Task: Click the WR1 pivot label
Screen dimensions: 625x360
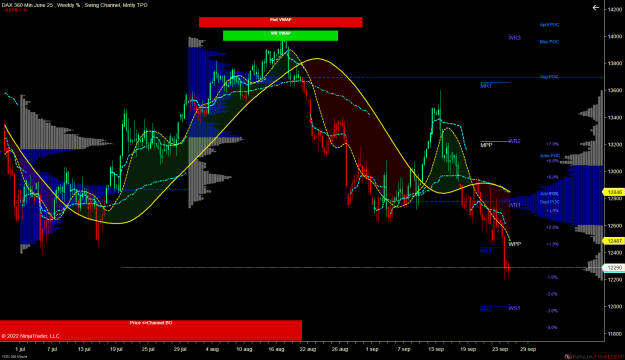Action: coord(515,205)
